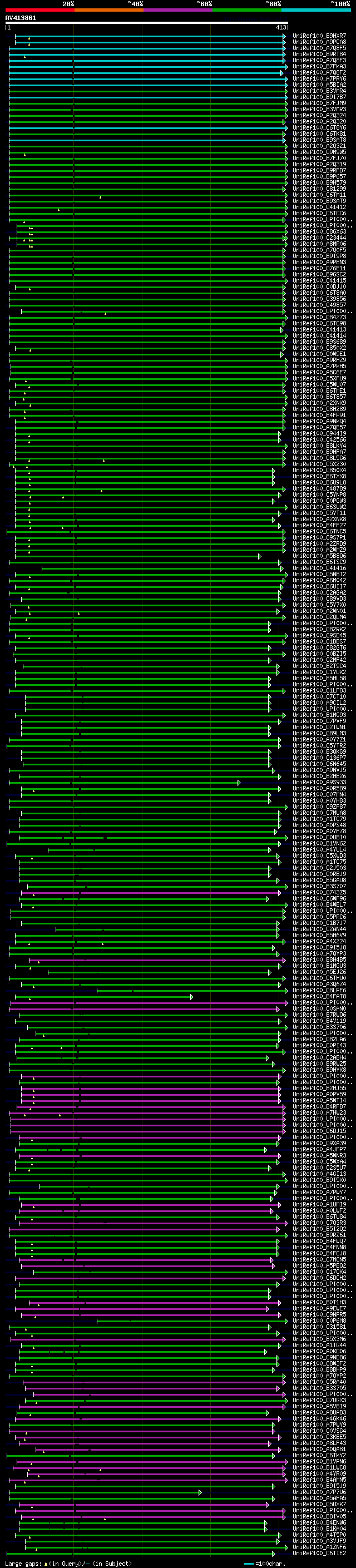Select the UniRef100_B3S707 label

(319, 886)
